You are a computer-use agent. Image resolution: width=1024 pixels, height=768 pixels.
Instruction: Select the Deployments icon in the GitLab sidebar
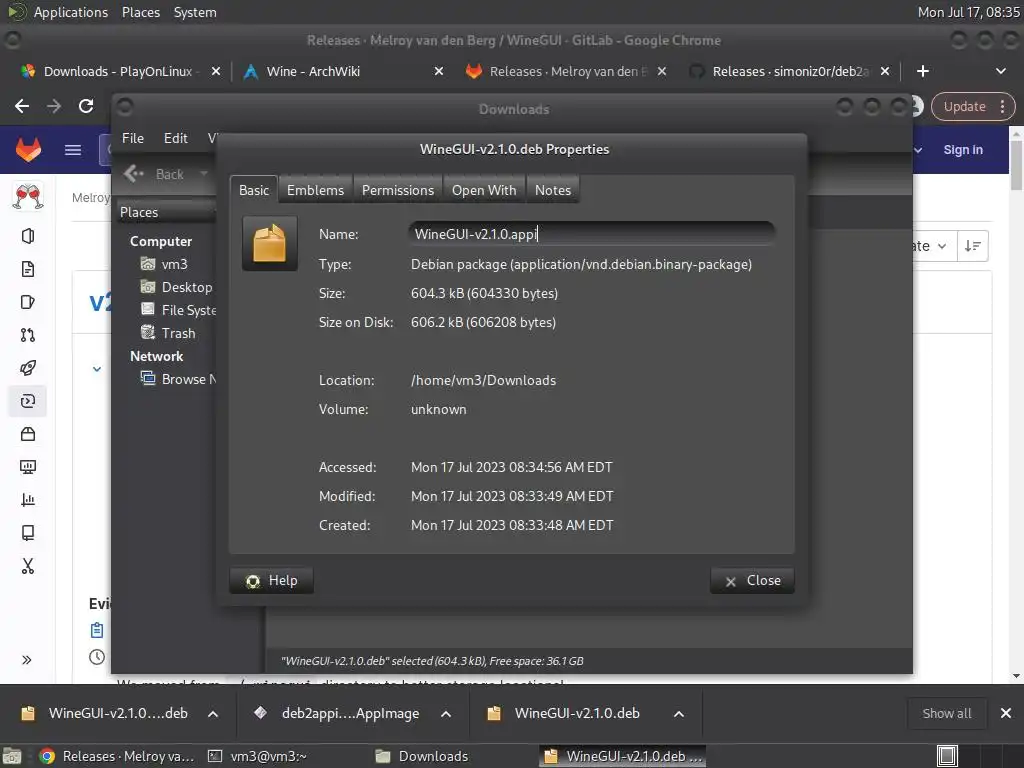27,401
